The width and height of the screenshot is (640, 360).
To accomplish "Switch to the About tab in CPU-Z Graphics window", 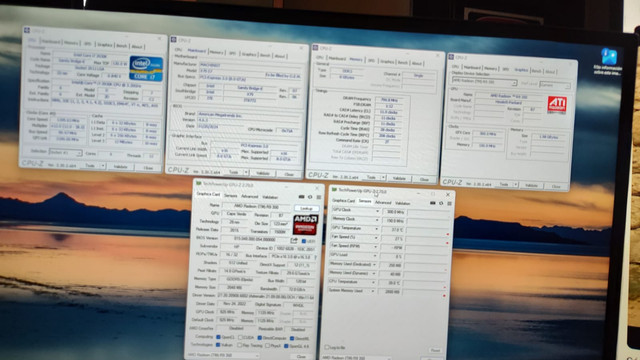I will click(x=550, y=71).
